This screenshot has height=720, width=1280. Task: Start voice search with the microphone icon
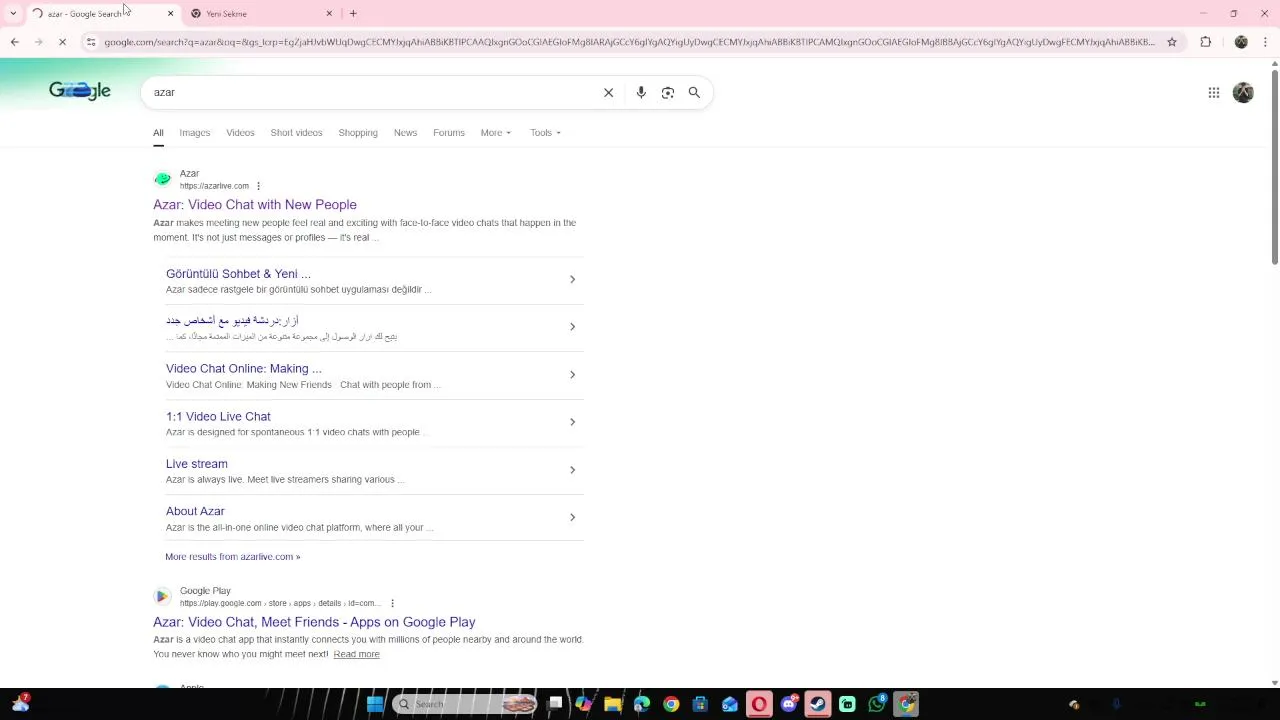tap(641, 92)
